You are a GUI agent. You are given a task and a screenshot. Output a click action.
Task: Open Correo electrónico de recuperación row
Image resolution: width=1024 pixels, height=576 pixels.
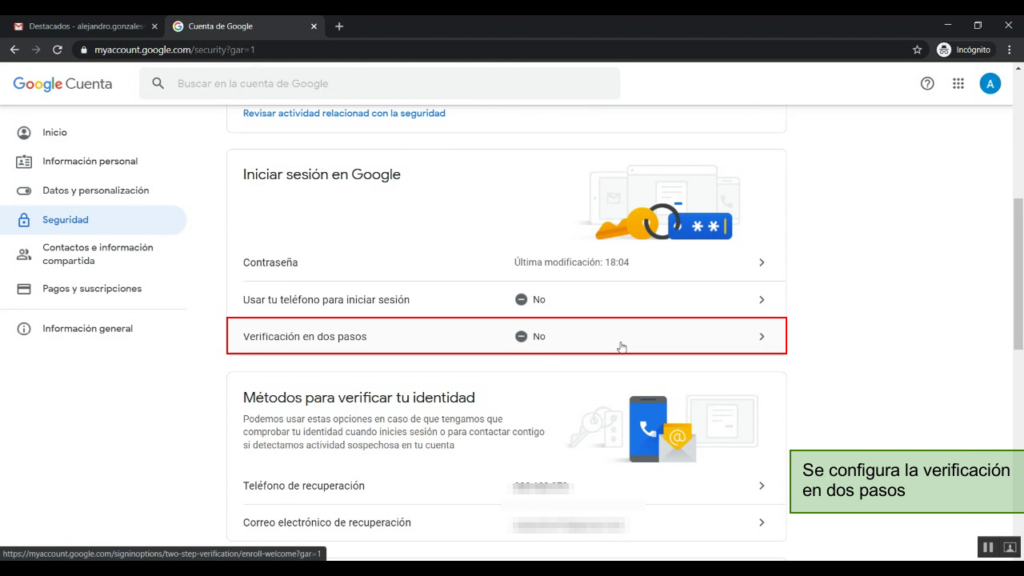506,522
